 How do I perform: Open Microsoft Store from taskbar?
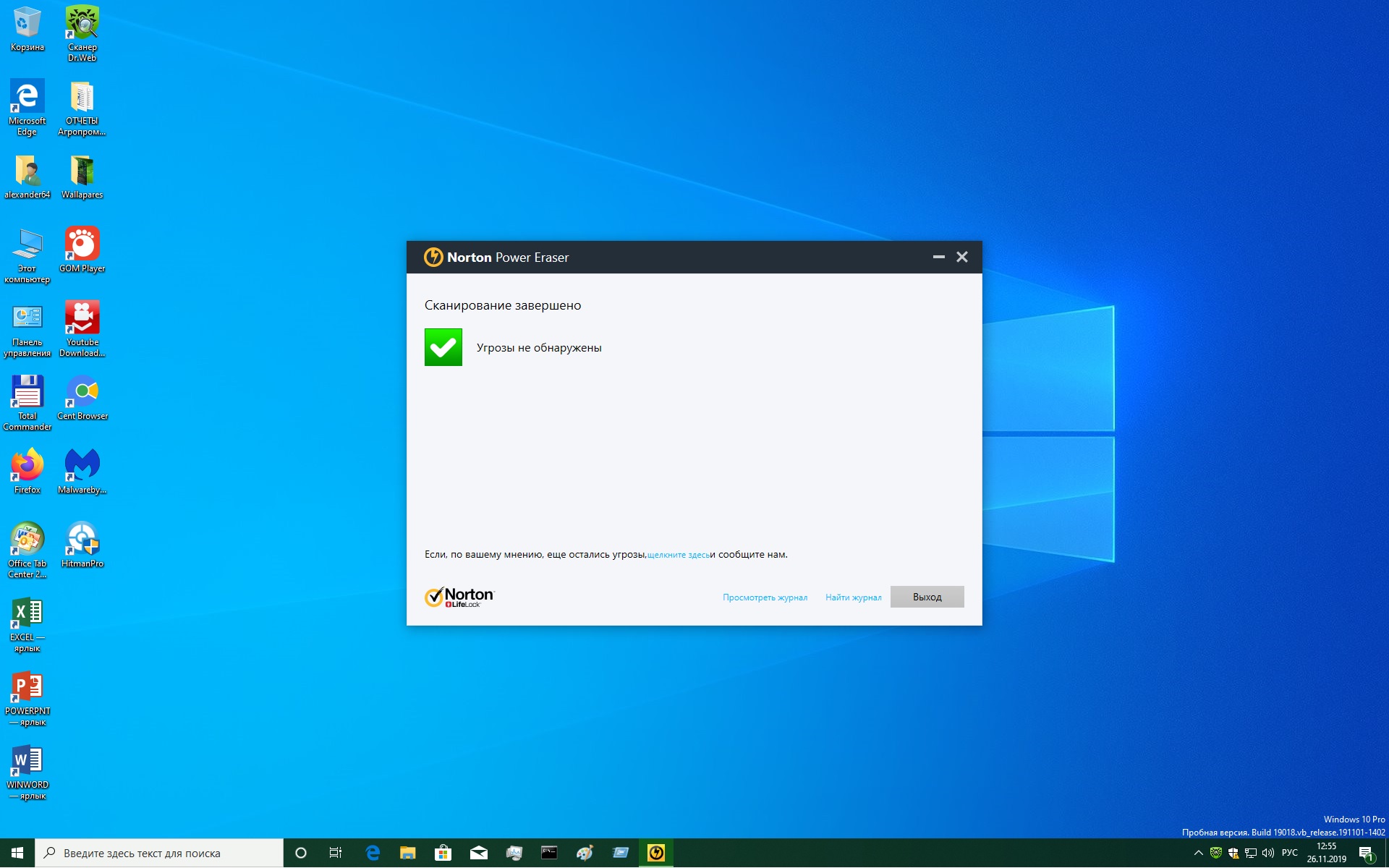point(443,853)
